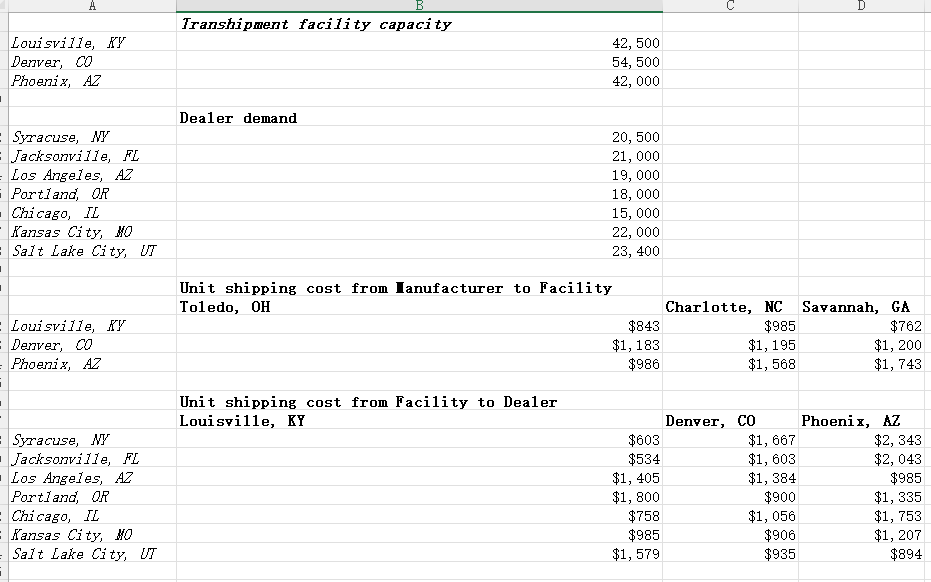Select column header D

(861, 6)
